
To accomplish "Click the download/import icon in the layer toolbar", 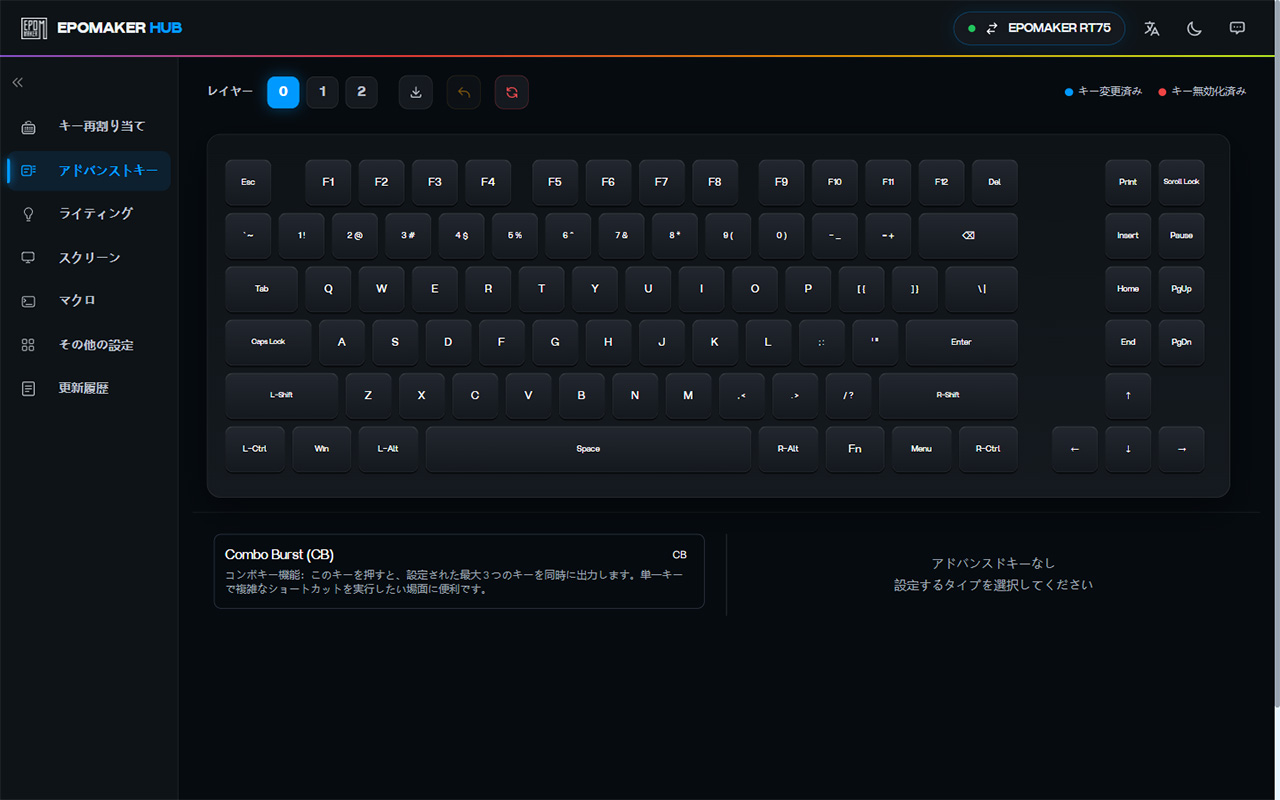I will (x=416, y=92).
